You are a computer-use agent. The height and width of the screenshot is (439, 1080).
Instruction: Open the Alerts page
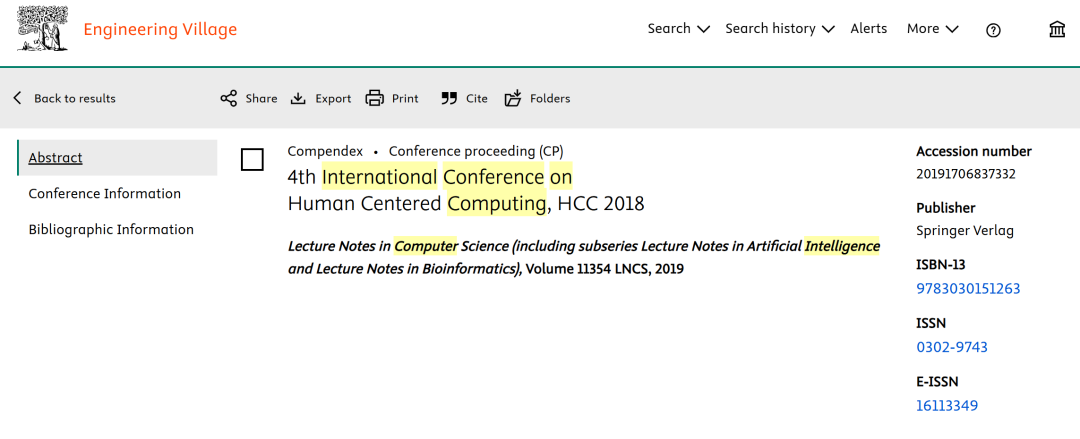[869, 29]
